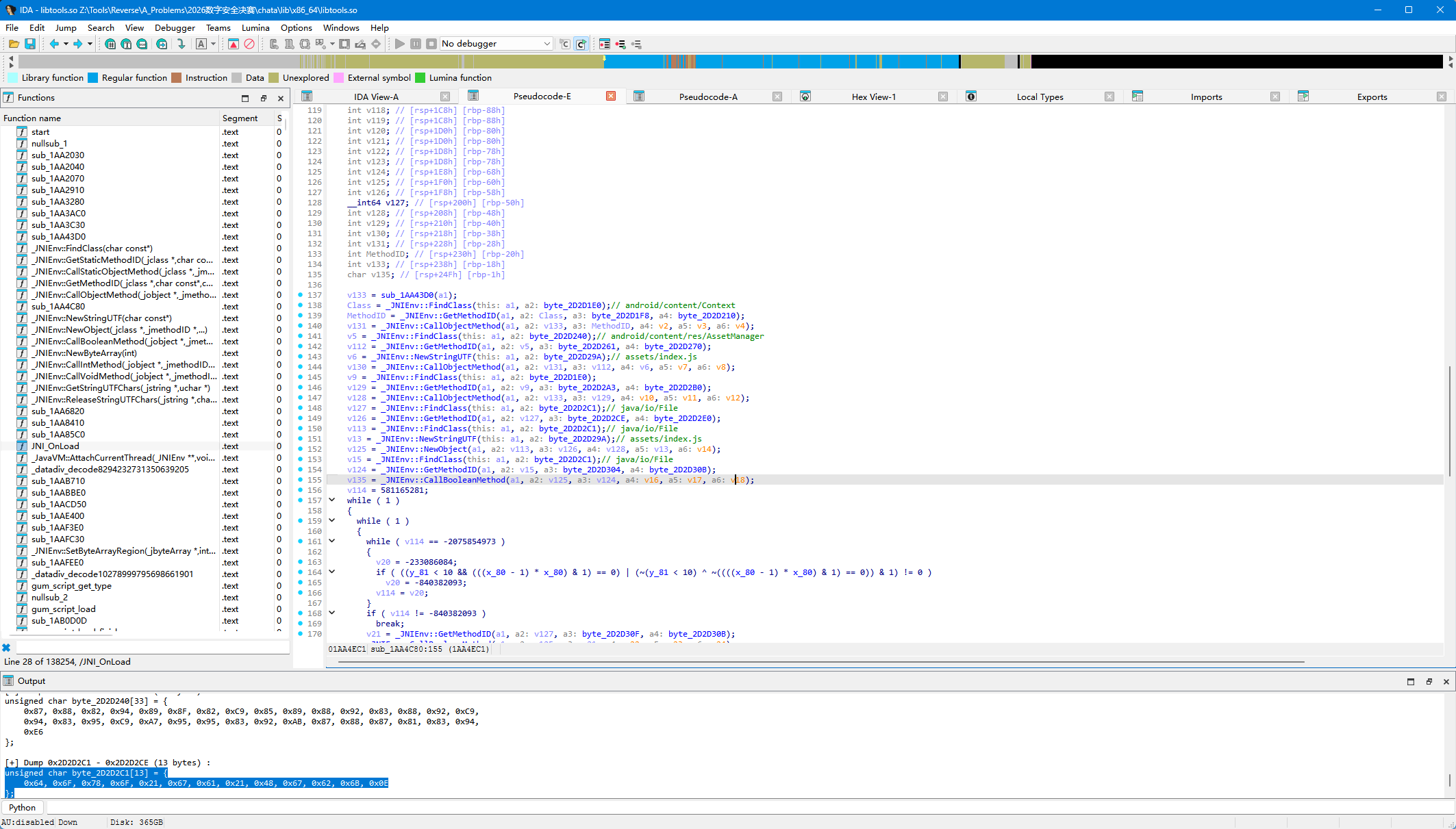1456x829 pixels.
Task: Click the Open file folder icon
Action: coord(14,44)
